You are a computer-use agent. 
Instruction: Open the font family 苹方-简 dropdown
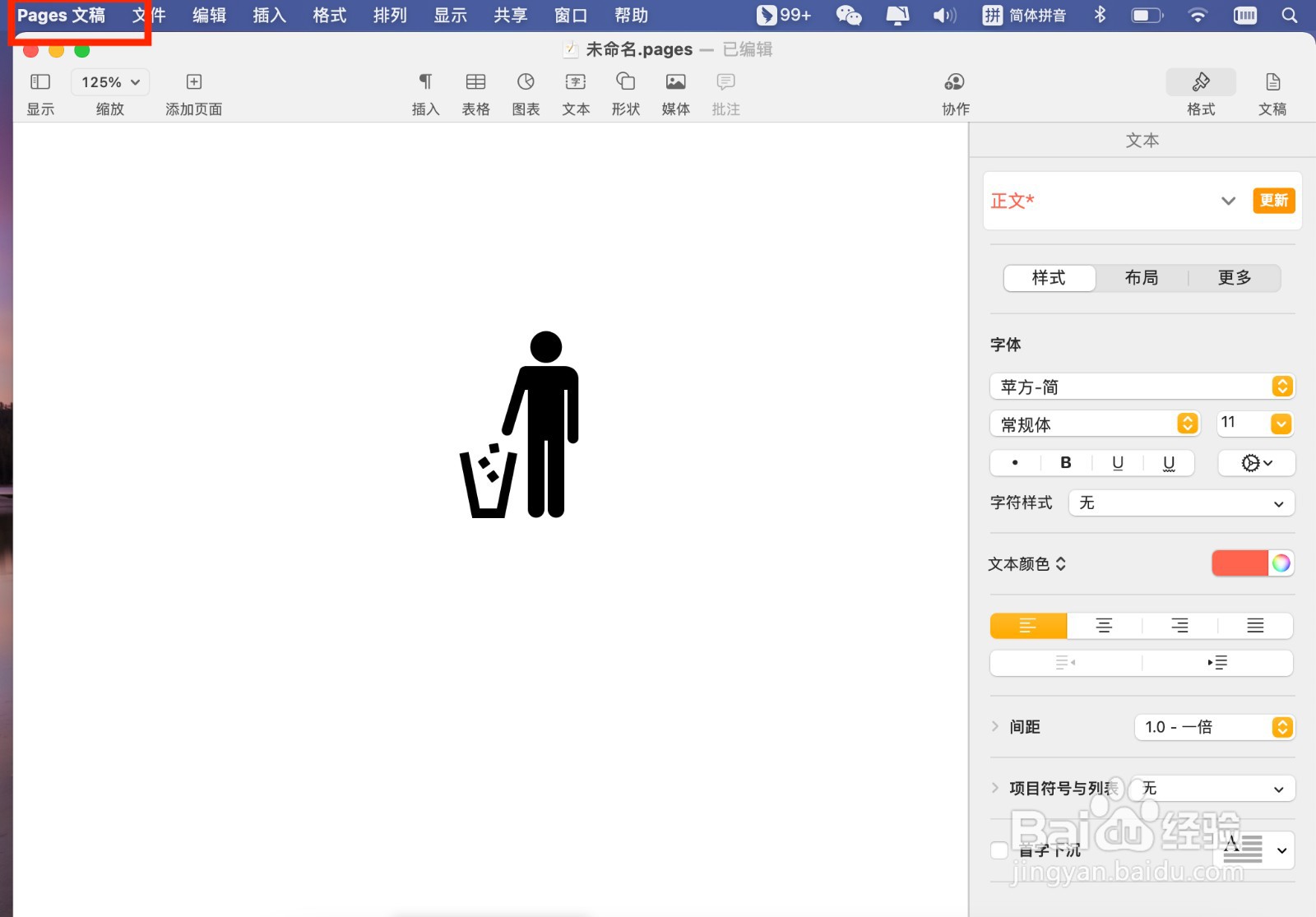pyautogui.click(x=1142, y=387)
